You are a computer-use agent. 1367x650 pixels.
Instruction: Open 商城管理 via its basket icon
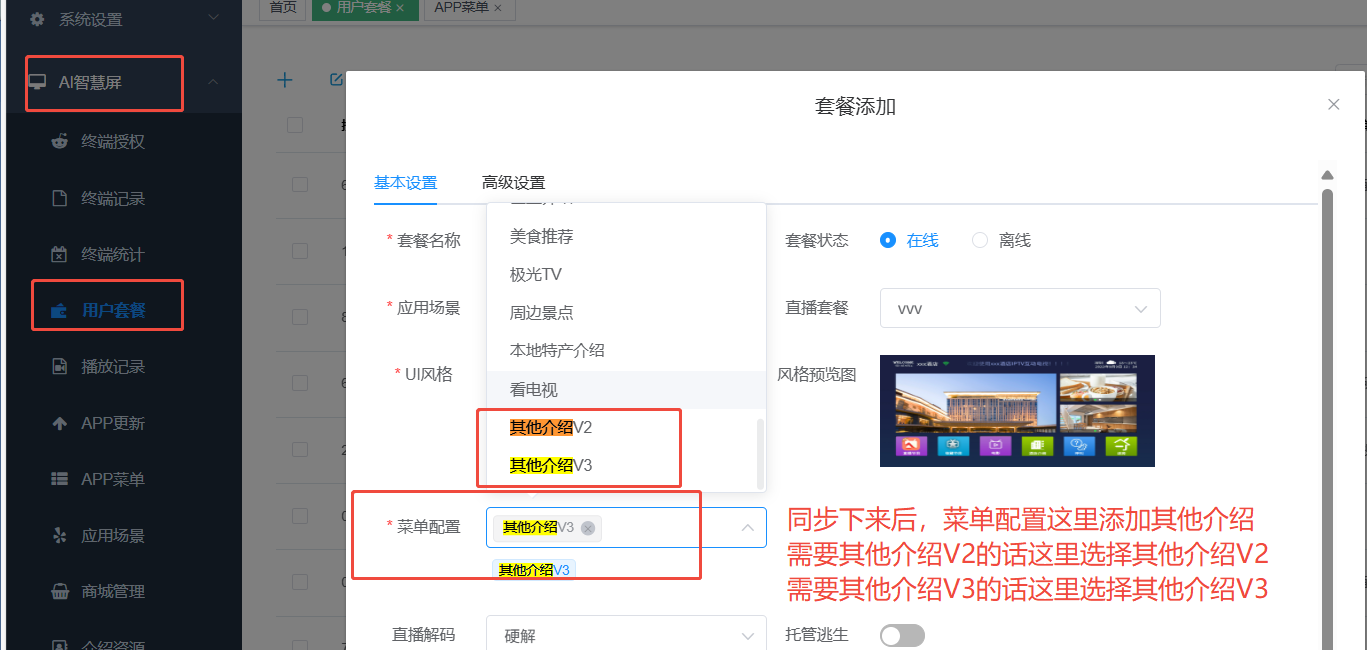(x=59, y=591)
